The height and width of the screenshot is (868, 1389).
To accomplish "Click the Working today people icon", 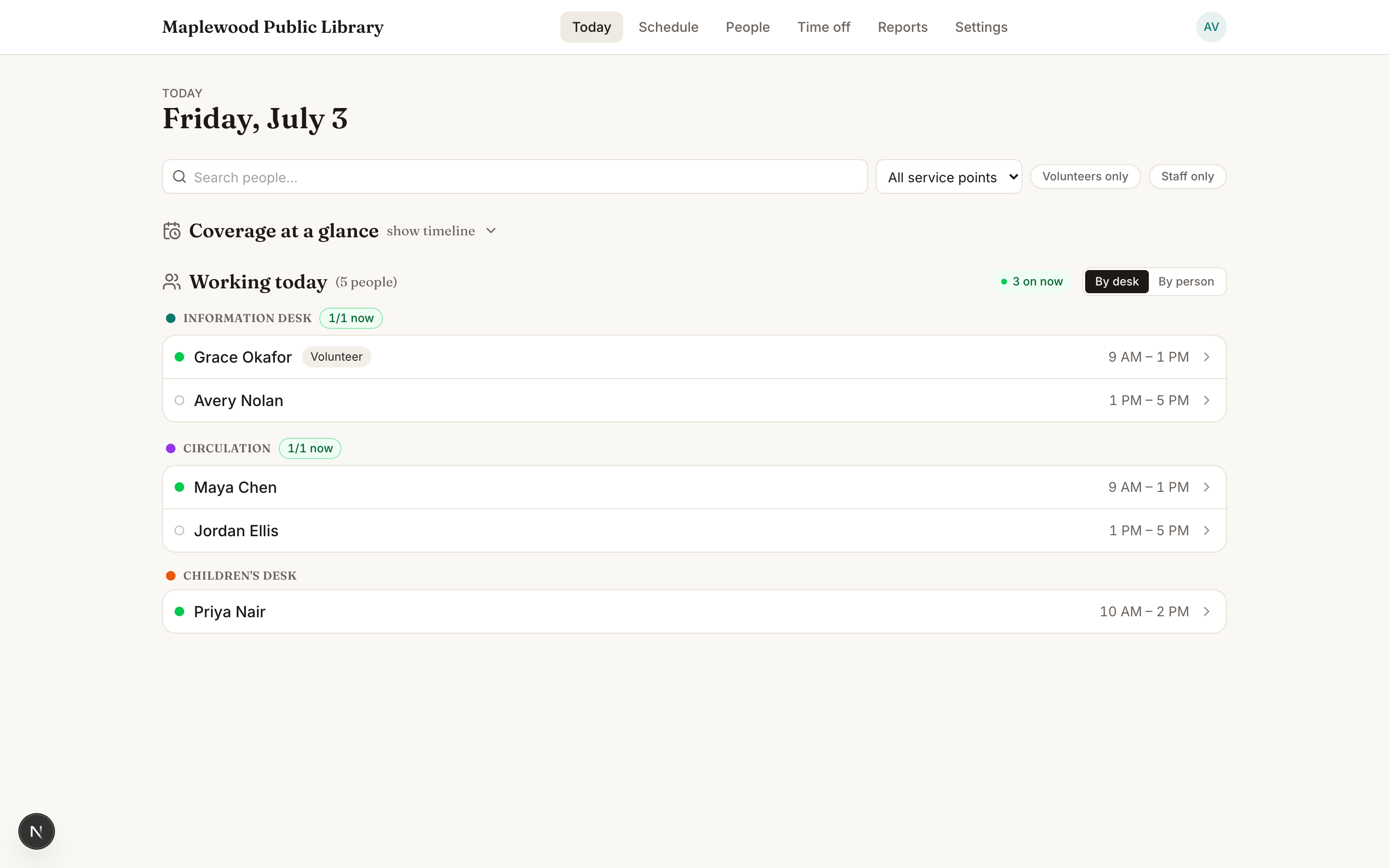I will [172, 282].
